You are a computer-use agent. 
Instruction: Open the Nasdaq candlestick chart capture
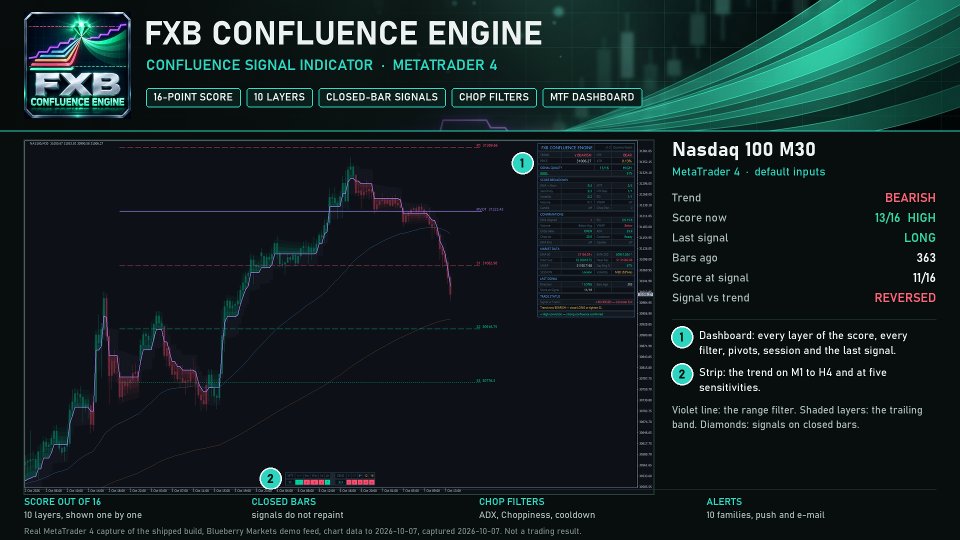tap(339, 317)
